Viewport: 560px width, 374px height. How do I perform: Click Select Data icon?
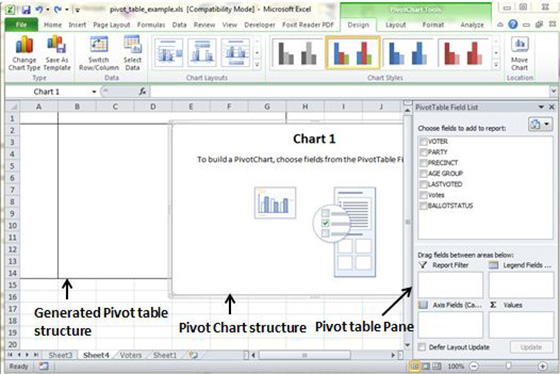(132, 54)
